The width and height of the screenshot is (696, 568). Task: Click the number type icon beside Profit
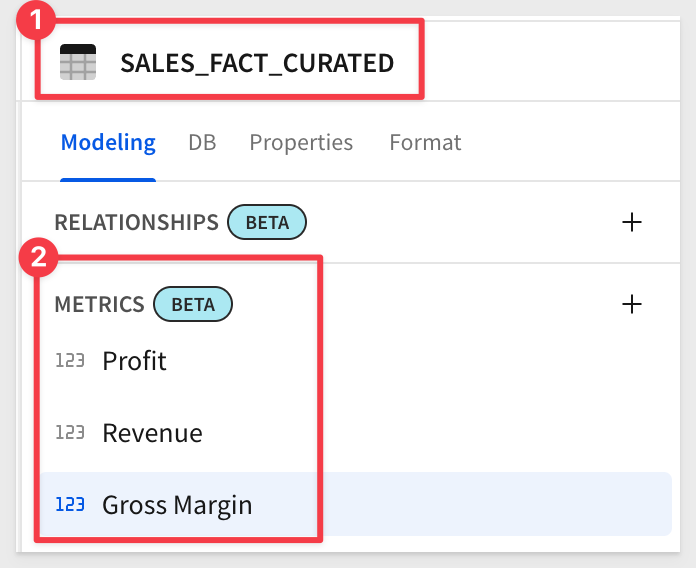pos(70,360)
